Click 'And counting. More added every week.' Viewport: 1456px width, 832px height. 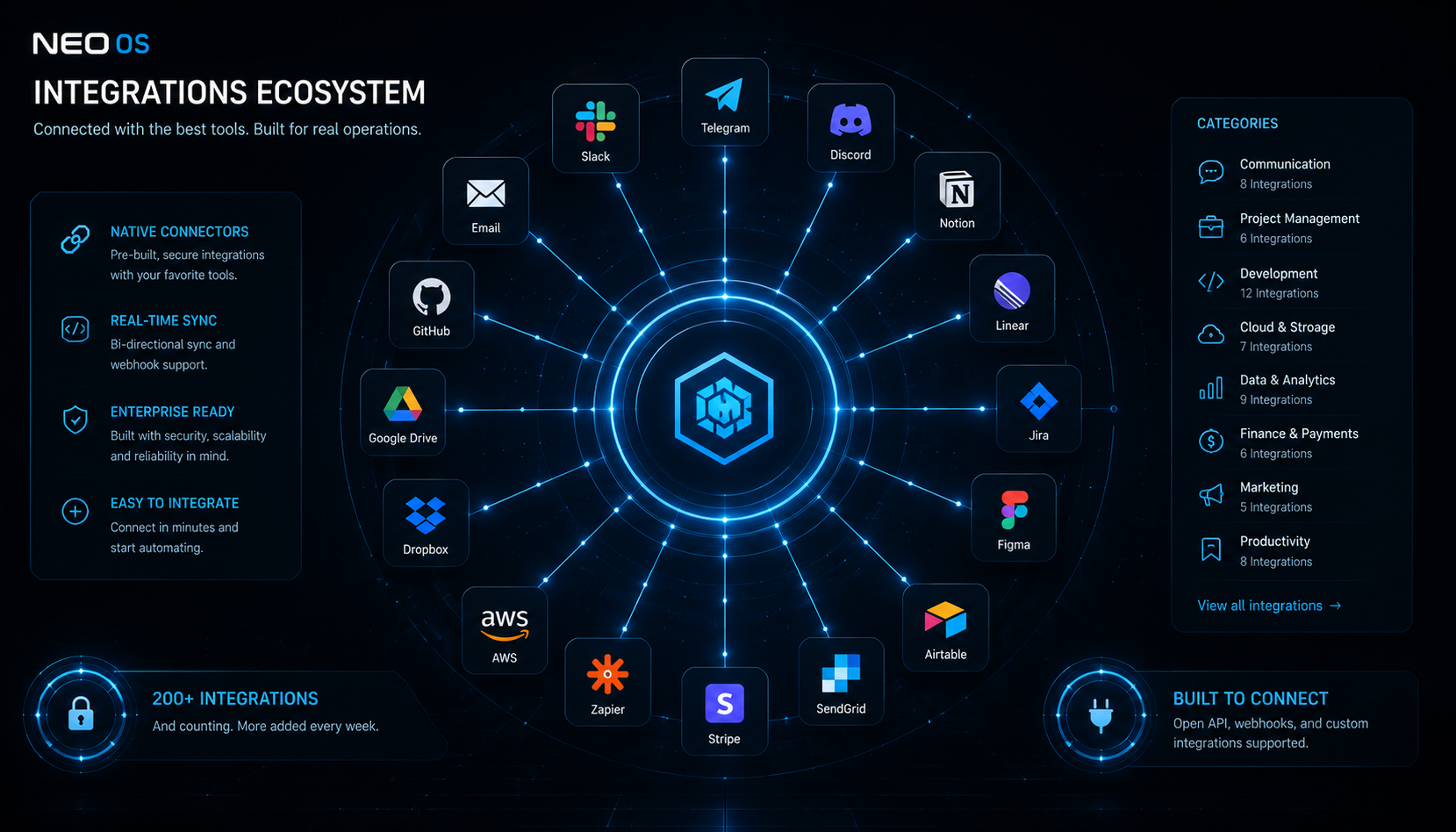(266, 727)
